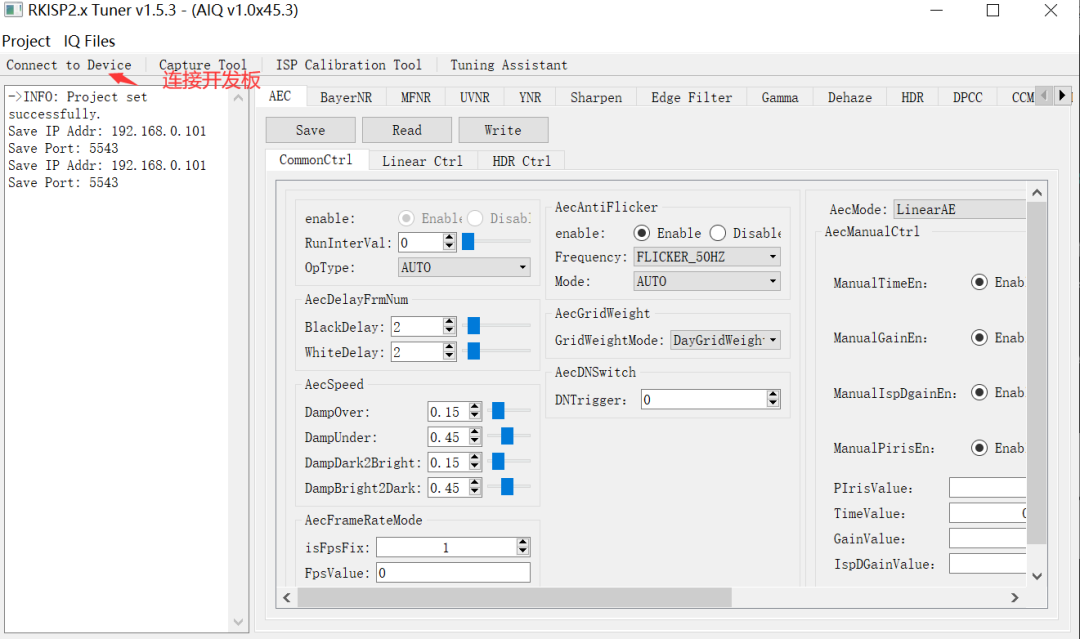
Task: Expand the OpType AUTO dropdown
Action: coord(464,267)
